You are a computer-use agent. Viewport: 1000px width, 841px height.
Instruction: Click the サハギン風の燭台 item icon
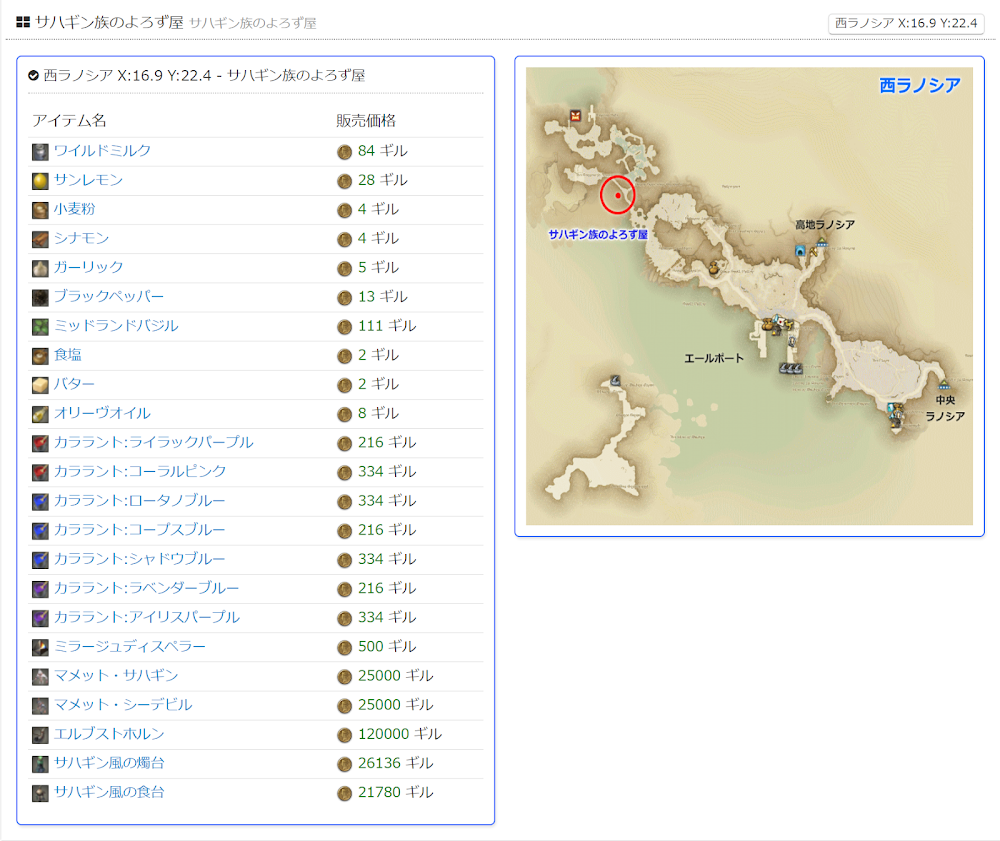click(40, 764)
